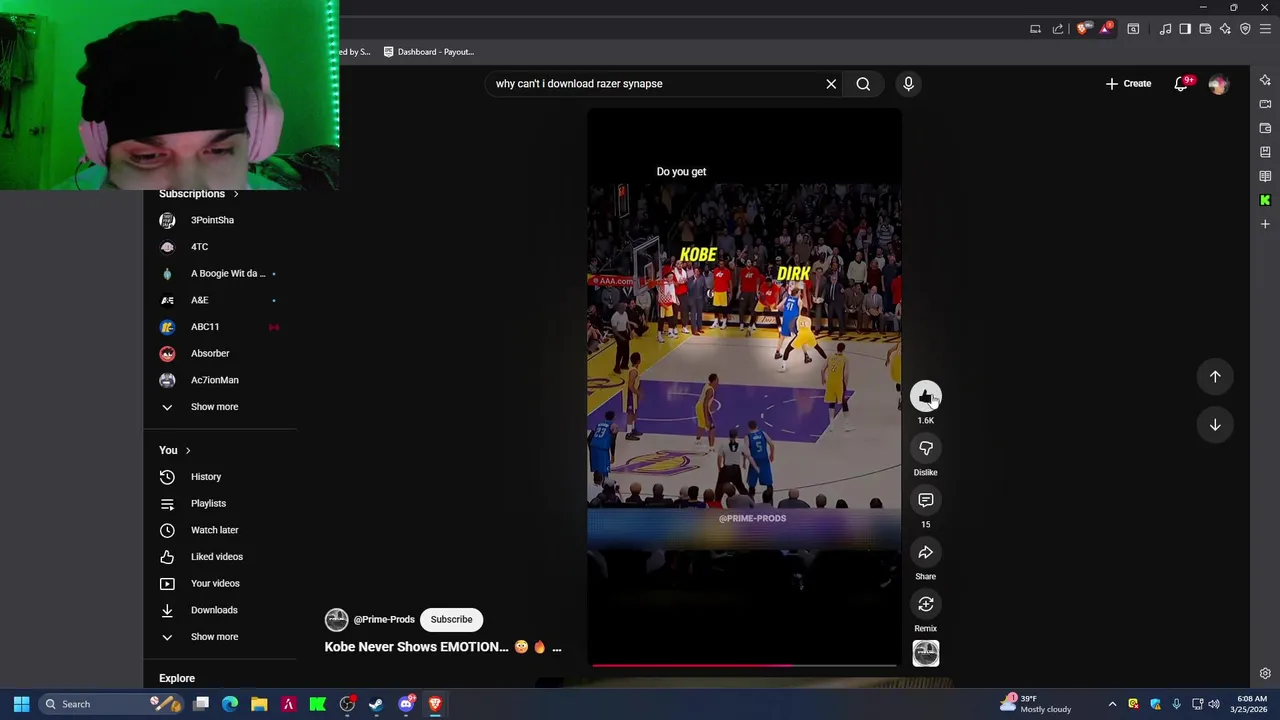Remix this short
The image size is (1280, 720).
(x=926, y=604)
